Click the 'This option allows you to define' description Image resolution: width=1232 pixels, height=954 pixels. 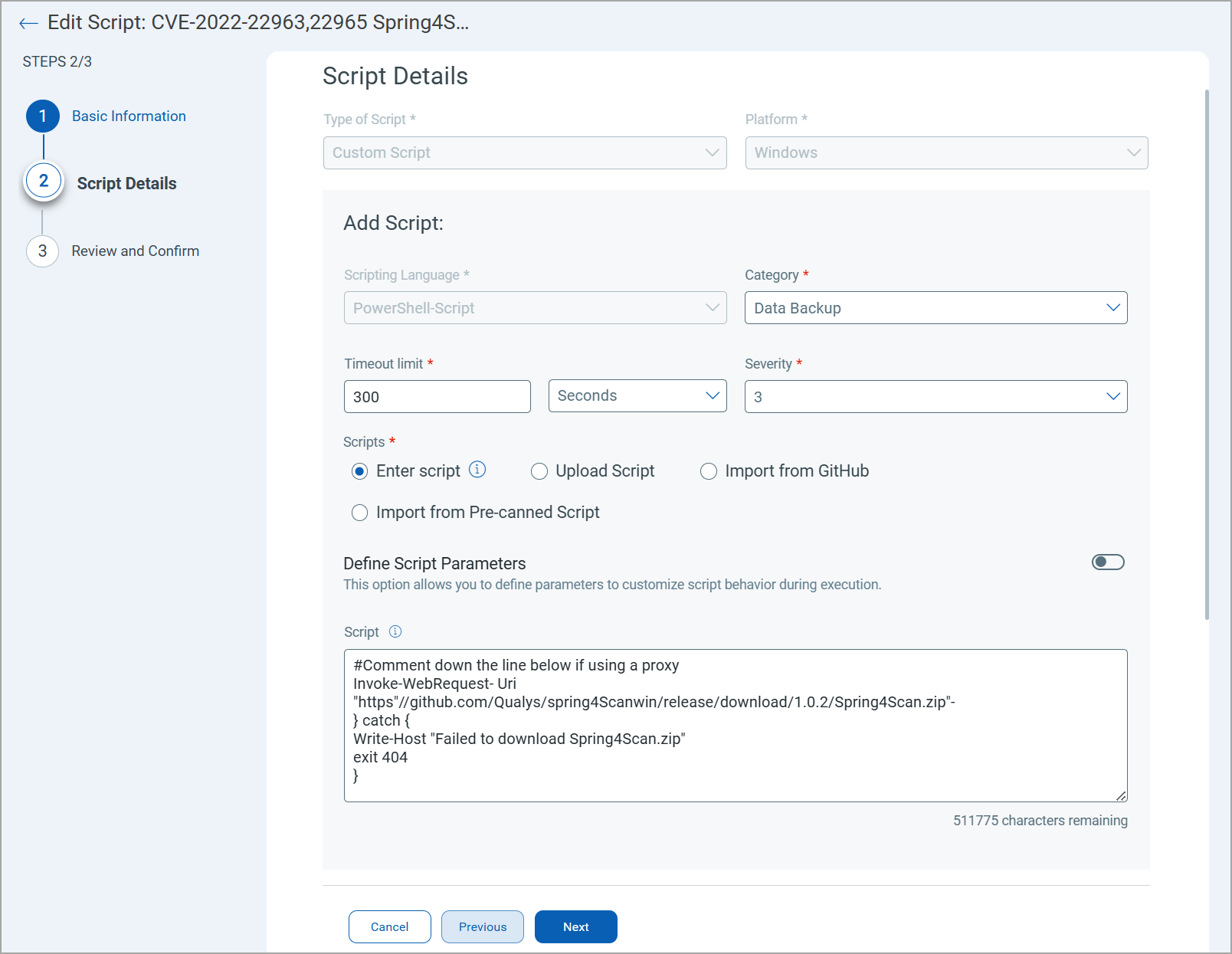coord(612,585)
